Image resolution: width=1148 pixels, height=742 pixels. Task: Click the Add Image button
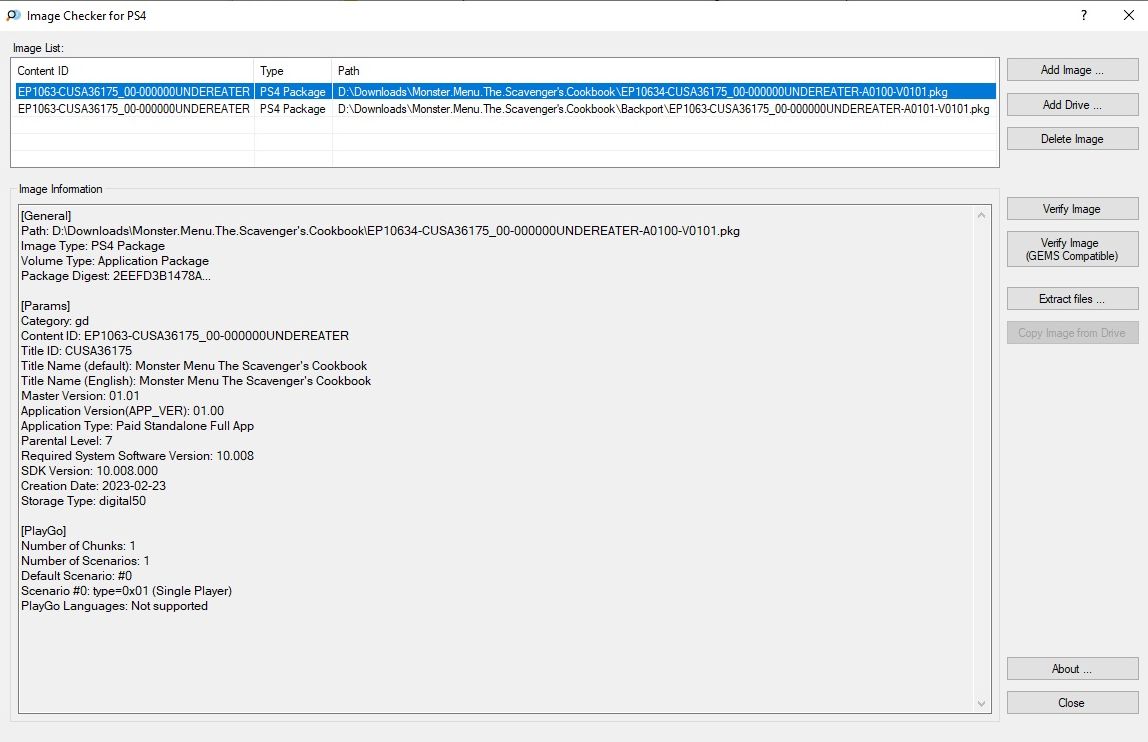click(x=1072, y=70)
